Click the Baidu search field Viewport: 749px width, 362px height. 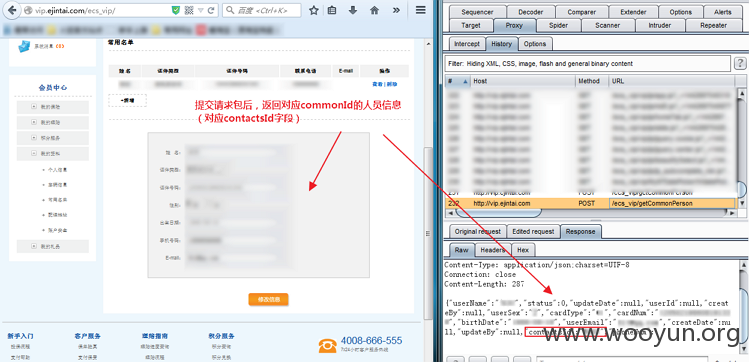point(262,10)
